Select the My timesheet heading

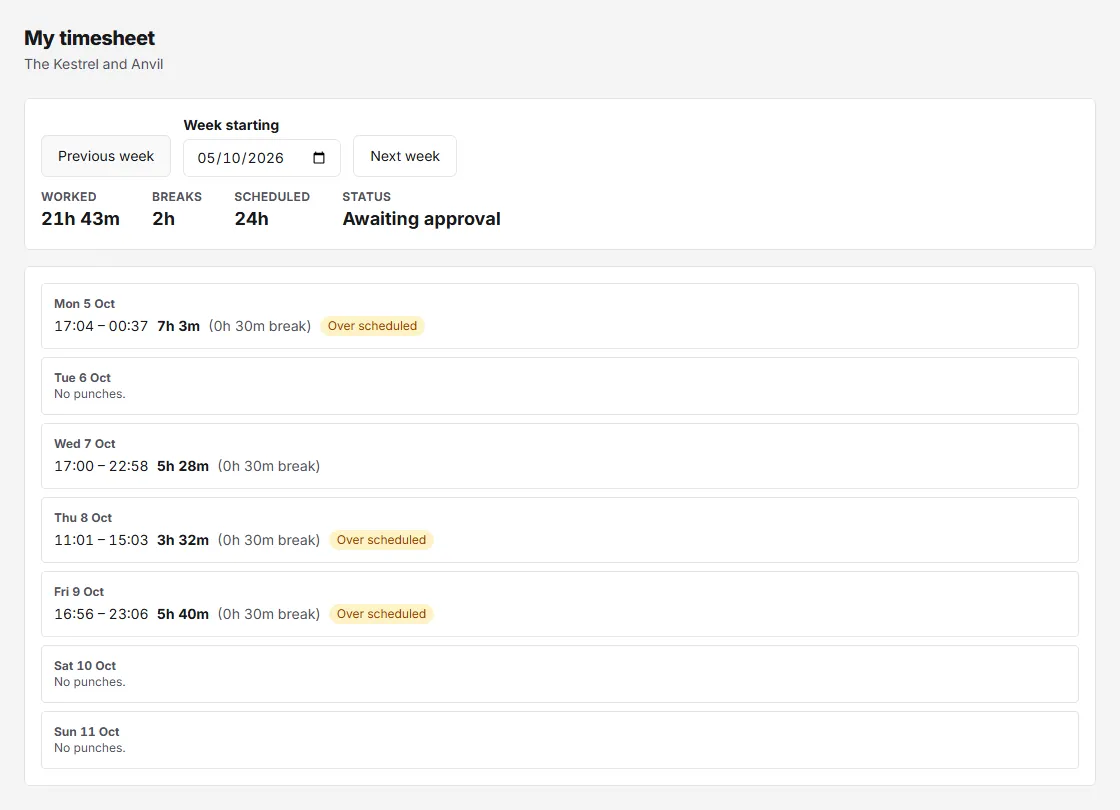[x=89, y=38]
